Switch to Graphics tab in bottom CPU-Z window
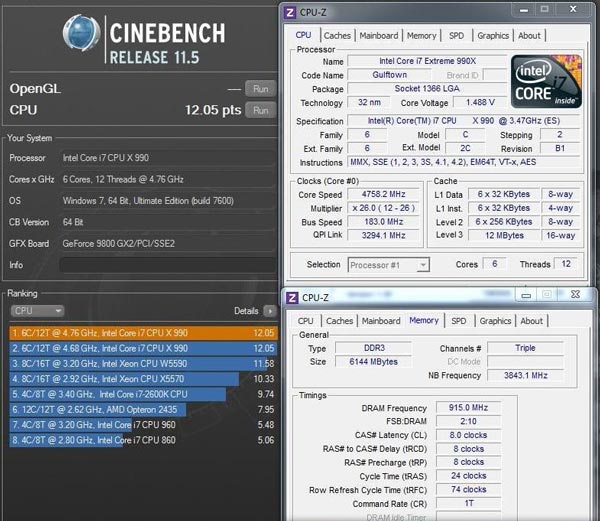600x521 pixels. click(x=495, y=321)
